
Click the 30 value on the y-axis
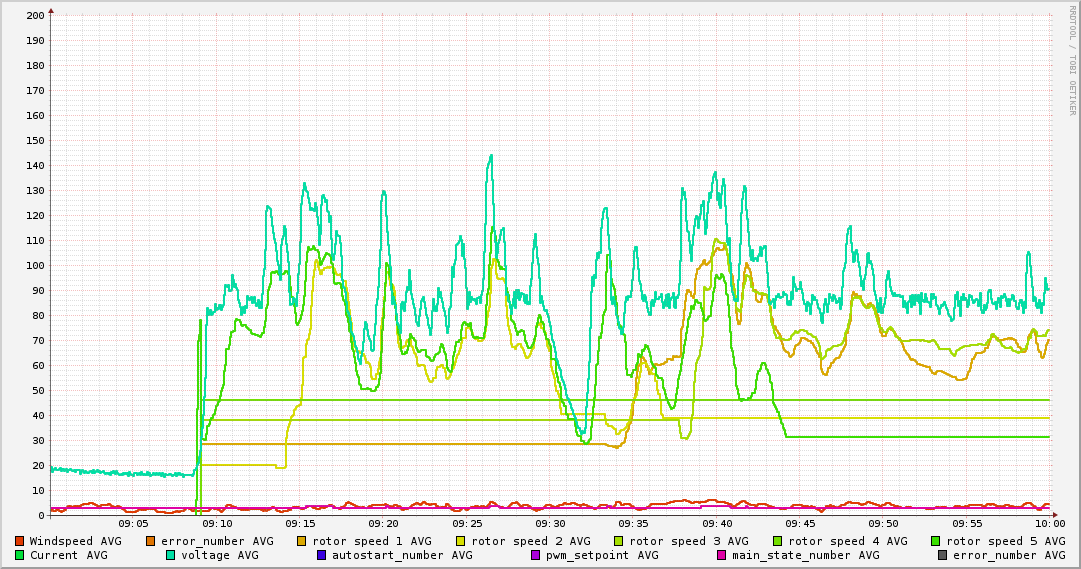coord(38,441)
